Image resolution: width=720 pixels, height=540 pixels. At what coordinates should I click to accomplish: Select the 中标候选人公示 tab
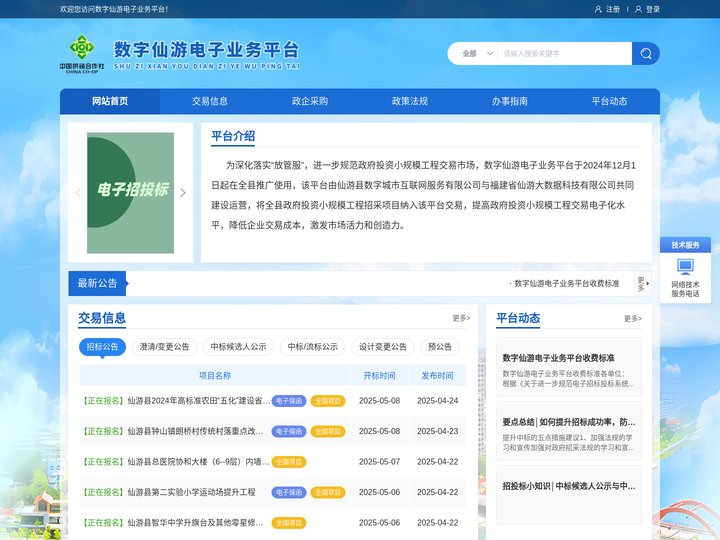click(238, 347)
